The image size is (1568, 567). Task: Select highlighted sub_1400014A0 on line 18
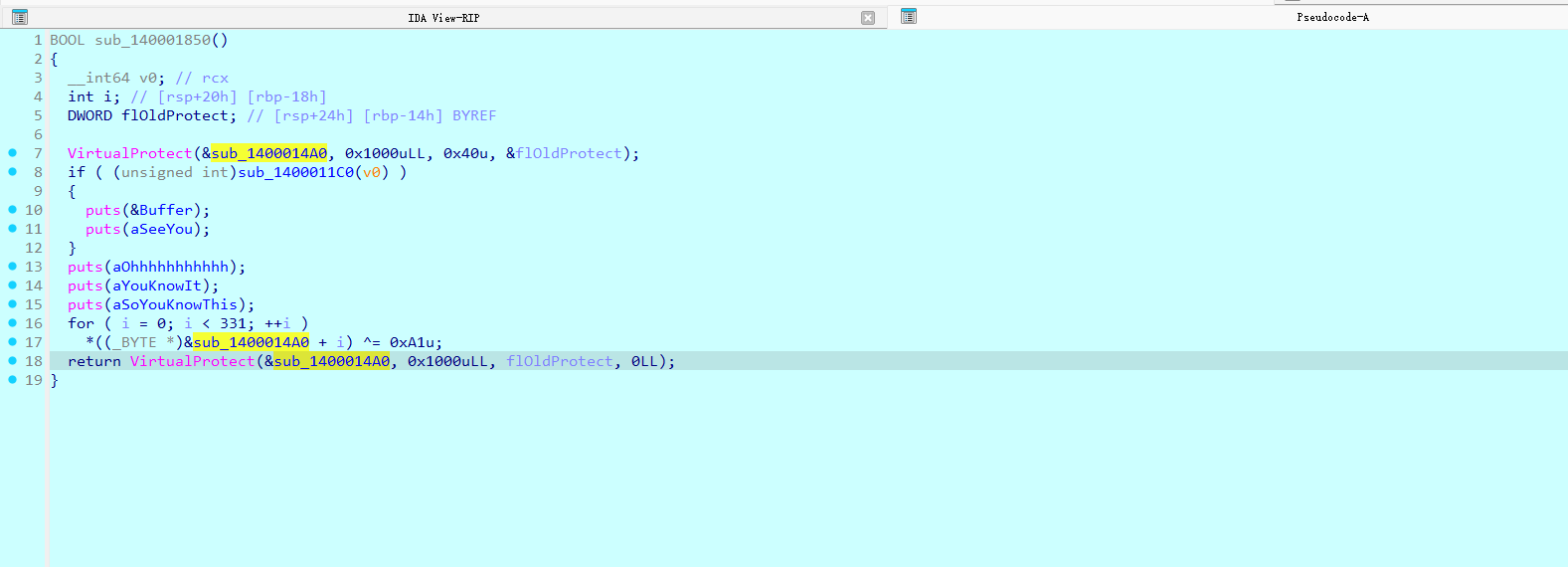pyautogui.click(x=331, y=361)
